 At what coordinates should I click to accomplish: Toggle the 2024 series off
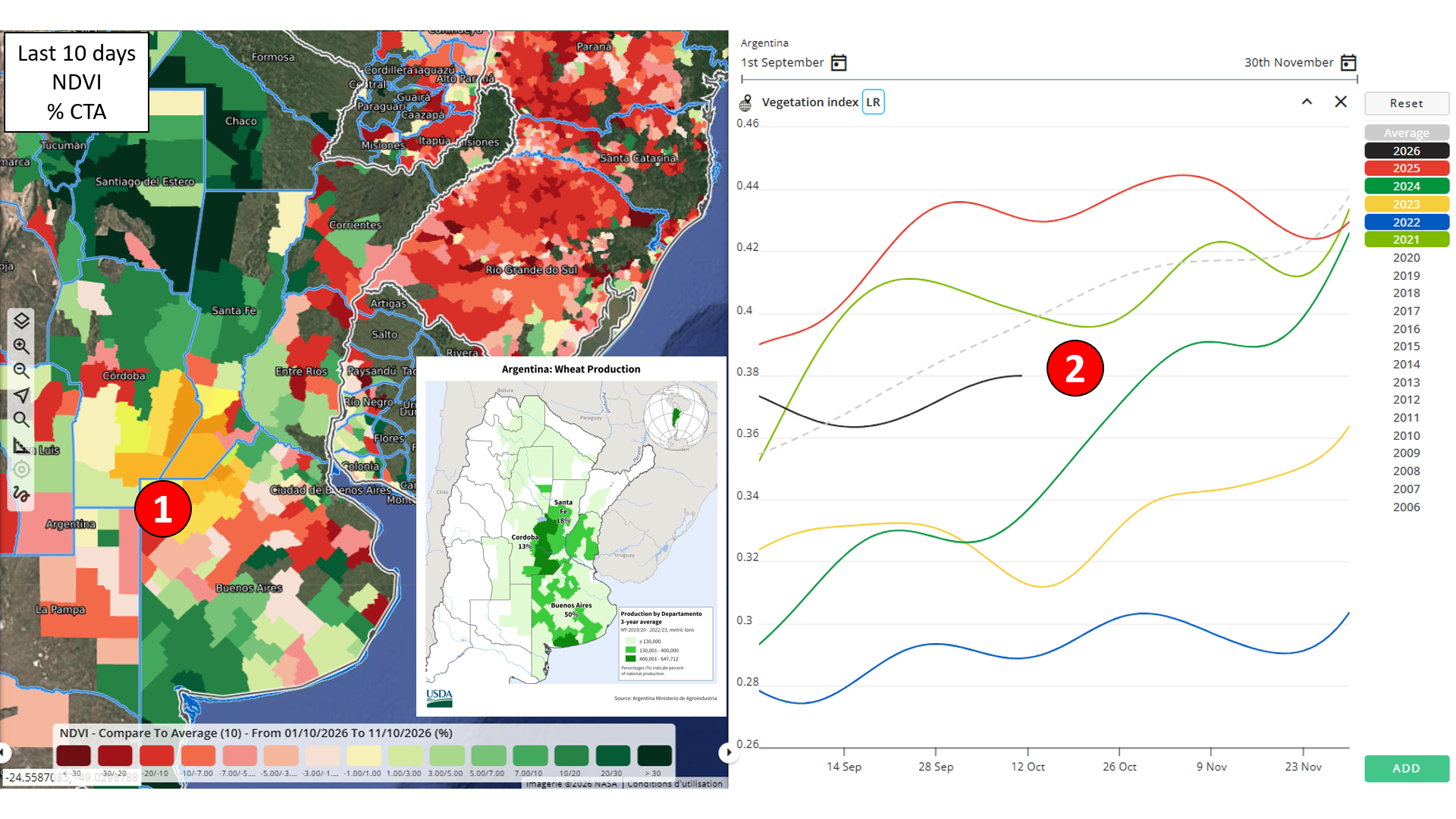[x=1407, y=186]
